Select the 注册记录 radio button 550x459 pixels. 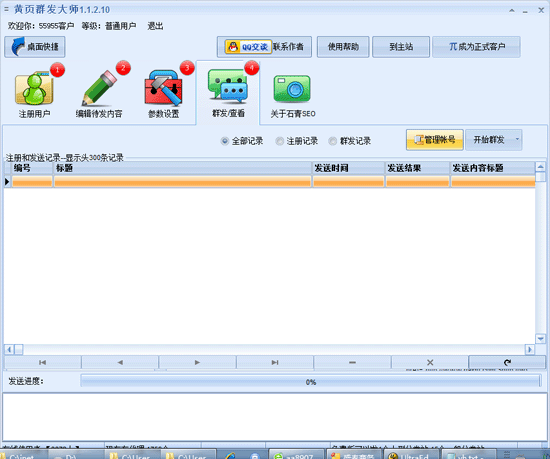point(280,141)
